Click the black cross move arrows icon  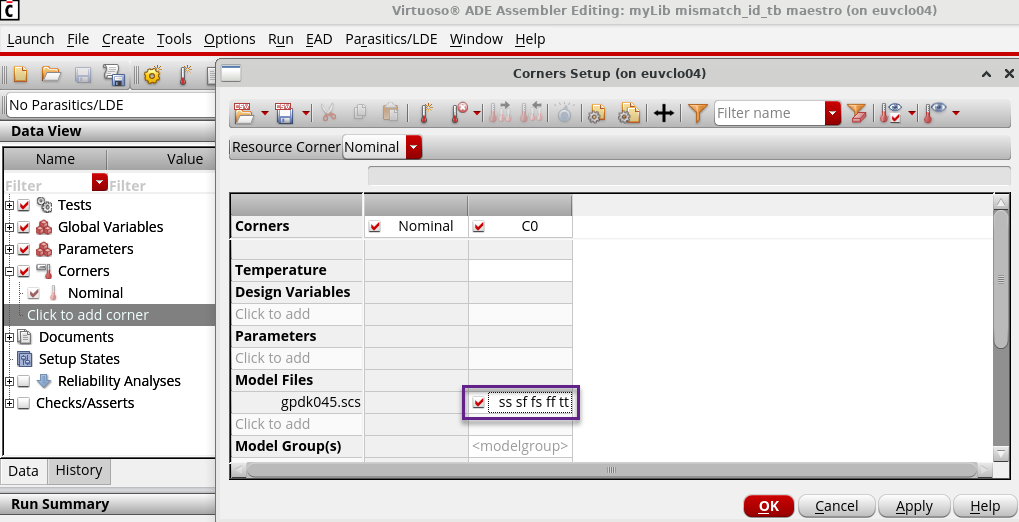pos(664,113)
